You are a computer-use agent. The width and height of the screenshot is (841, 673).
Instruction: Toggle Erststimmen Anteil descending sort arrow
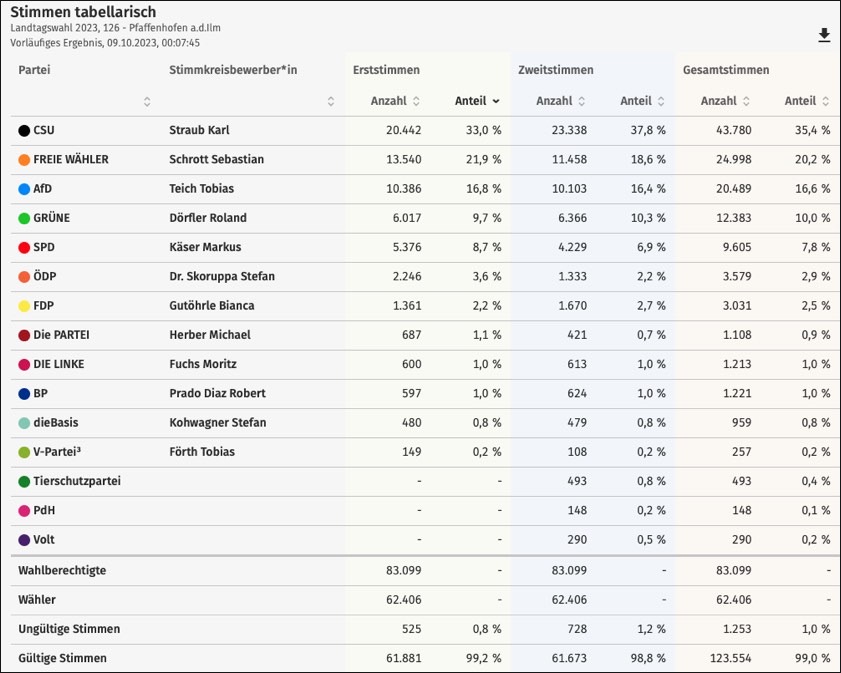point(496,101)
